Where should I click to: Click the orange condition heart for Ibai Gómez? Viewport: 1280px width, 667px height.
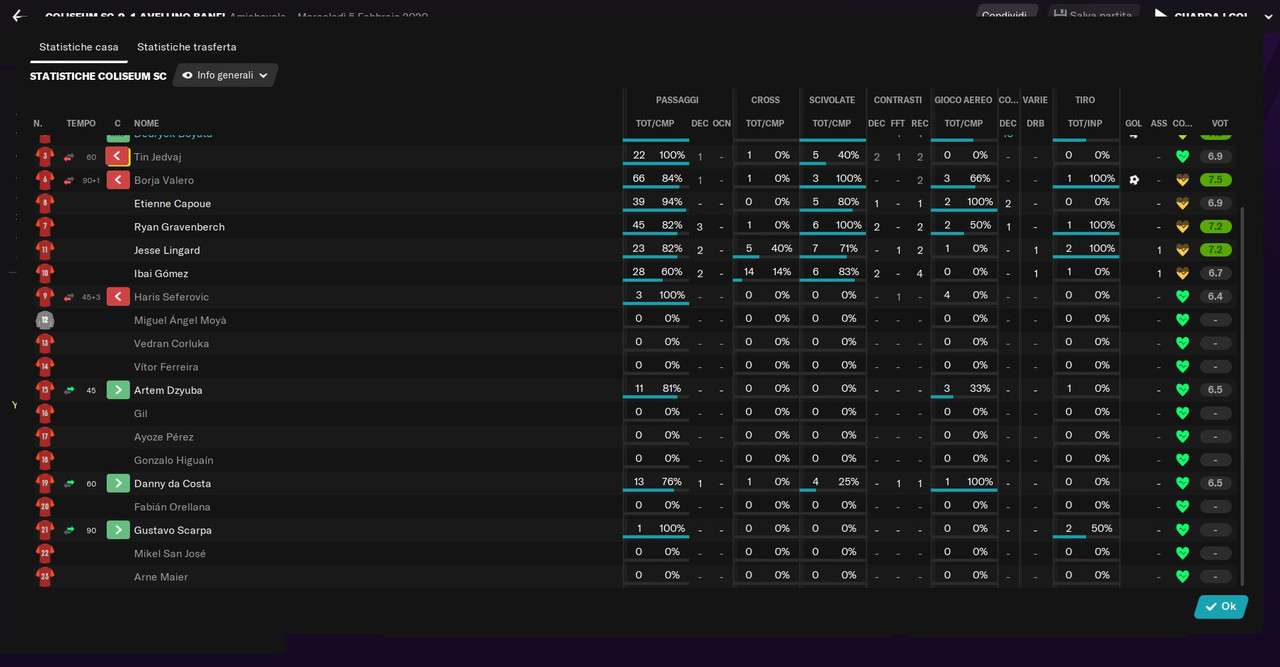click(x=1182, y=274)
